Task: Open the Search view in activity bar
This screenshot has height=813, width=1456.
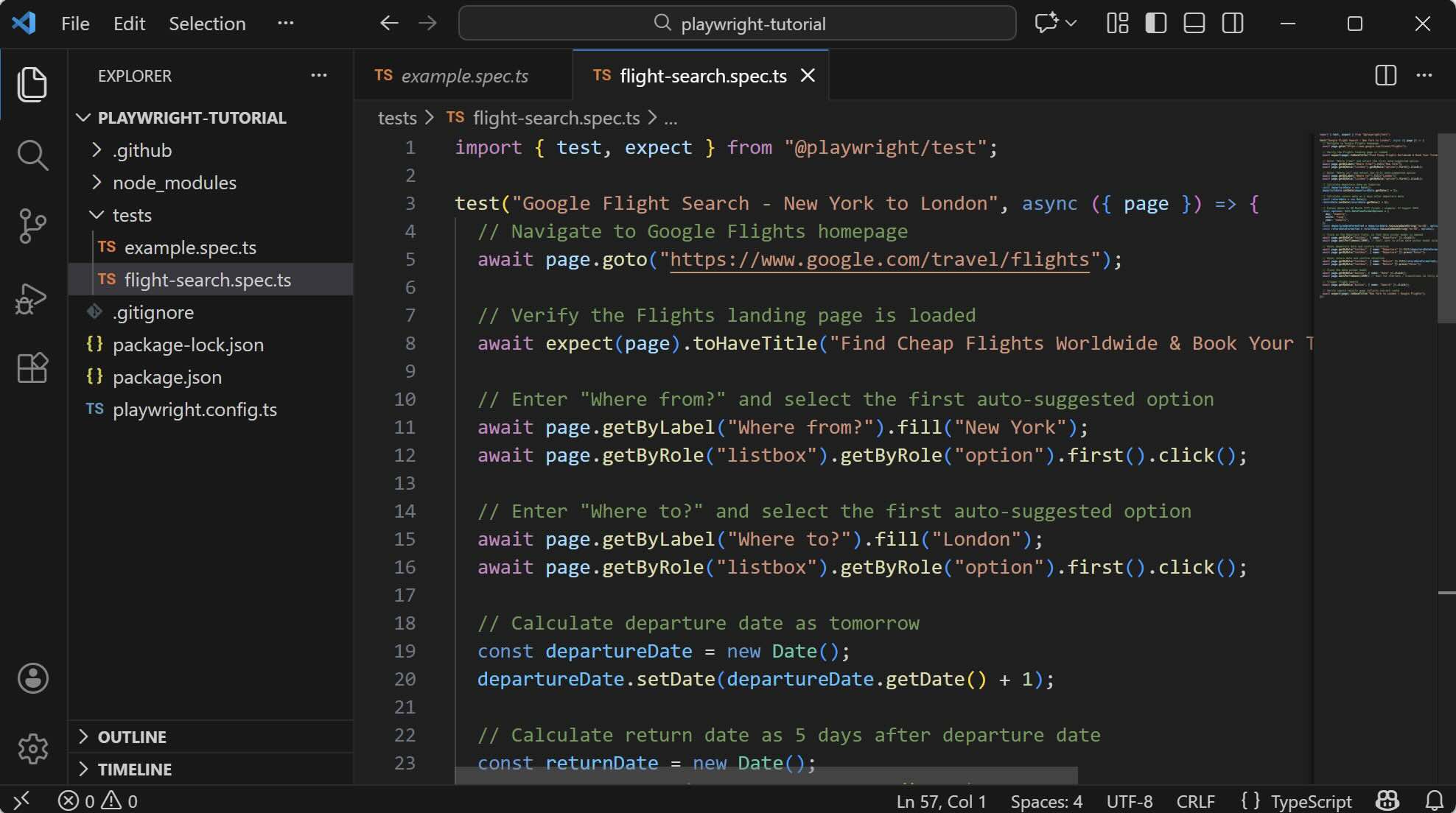Action: (32, 155)
